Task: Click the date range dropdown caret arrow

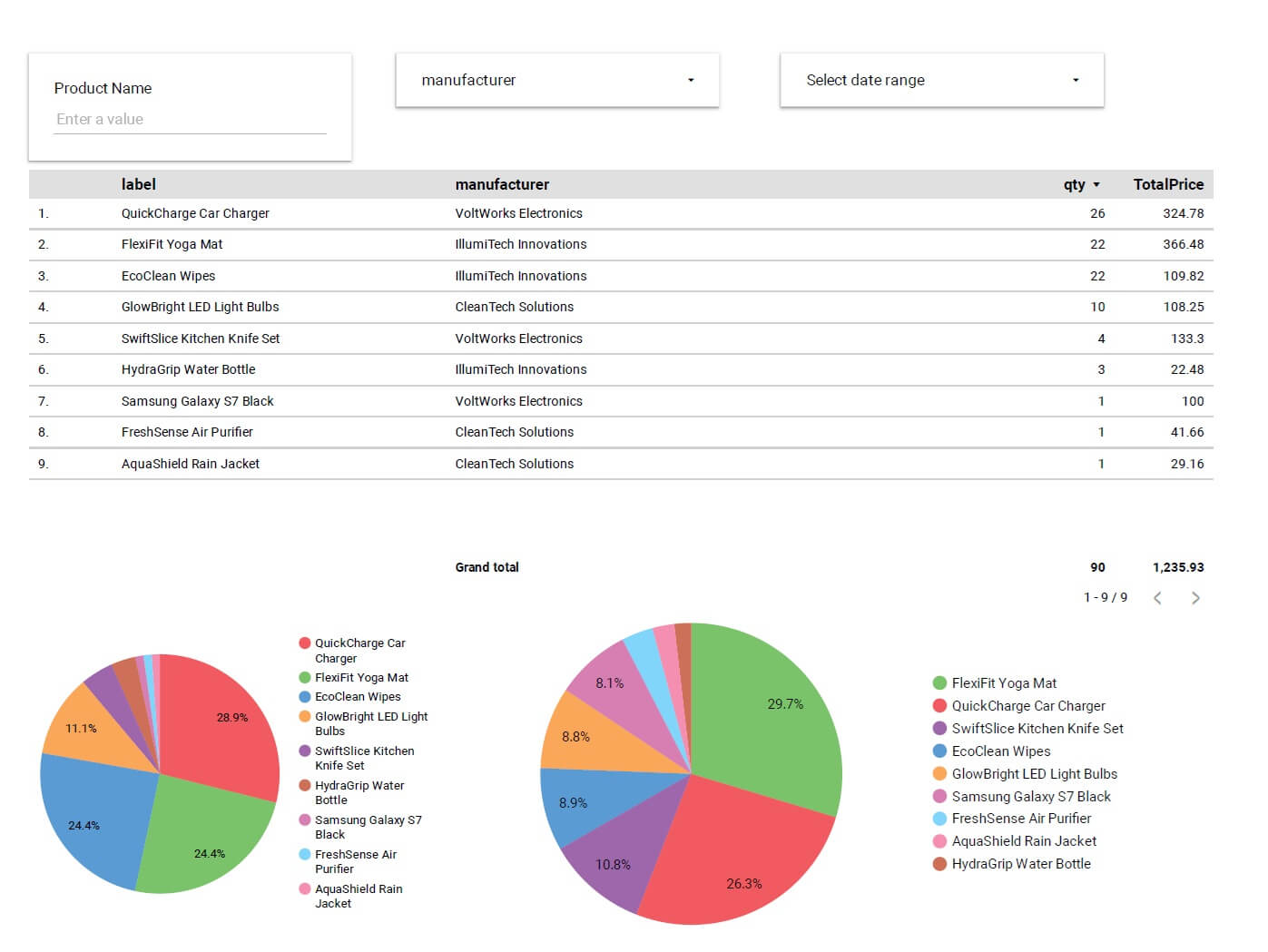Action: (1076, 81)
